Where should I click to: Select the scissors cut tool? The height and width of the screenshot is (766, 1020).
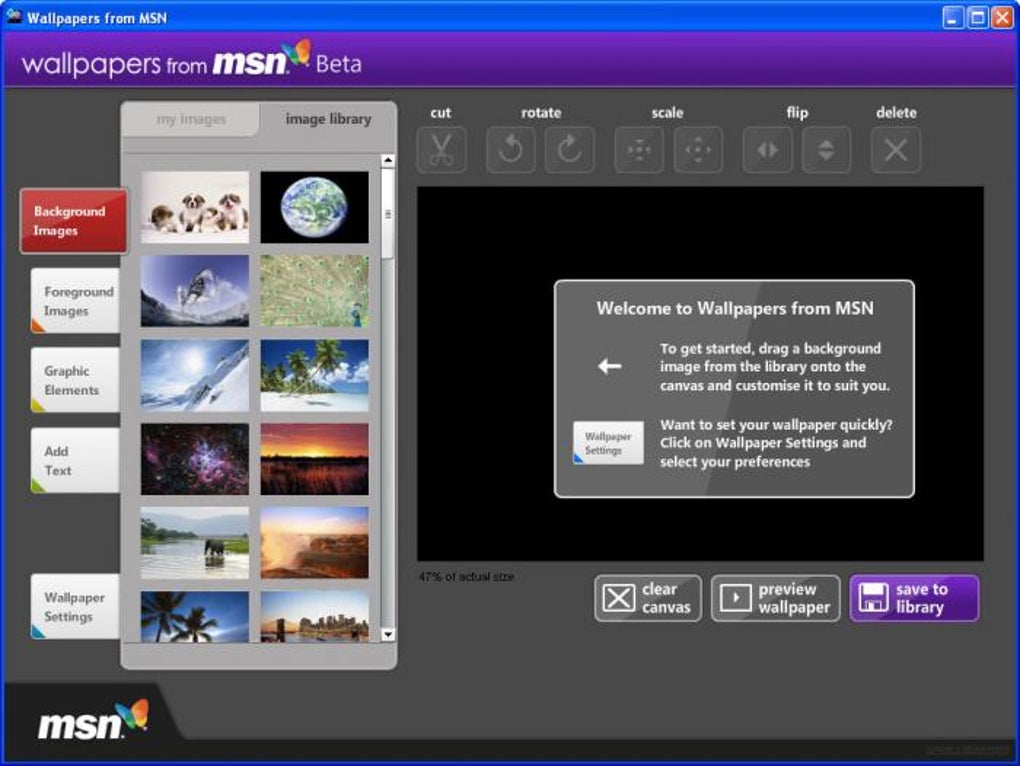coord(441,150)
